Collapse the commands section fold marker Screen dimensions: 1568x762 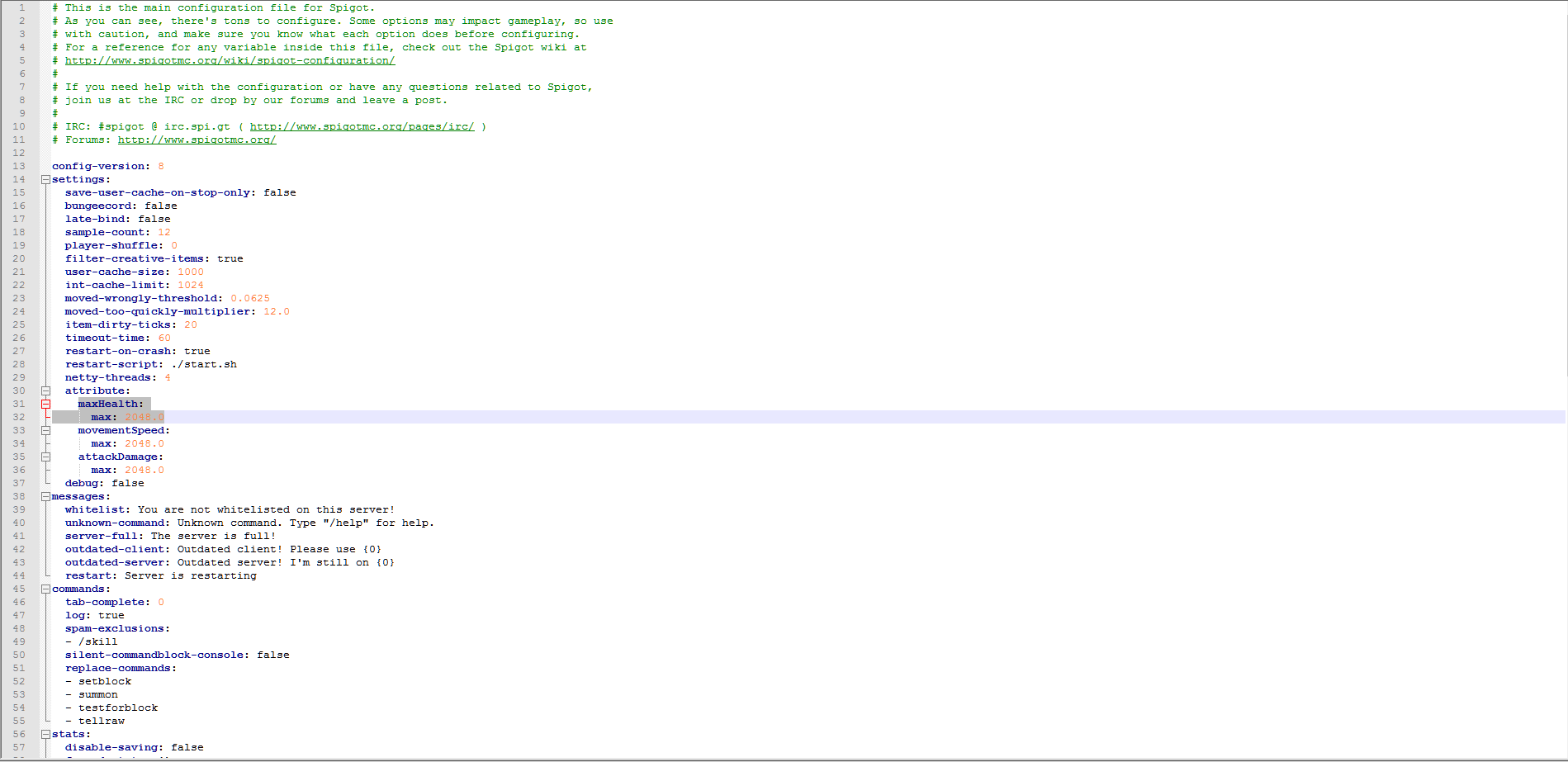(x=46, y=589)
